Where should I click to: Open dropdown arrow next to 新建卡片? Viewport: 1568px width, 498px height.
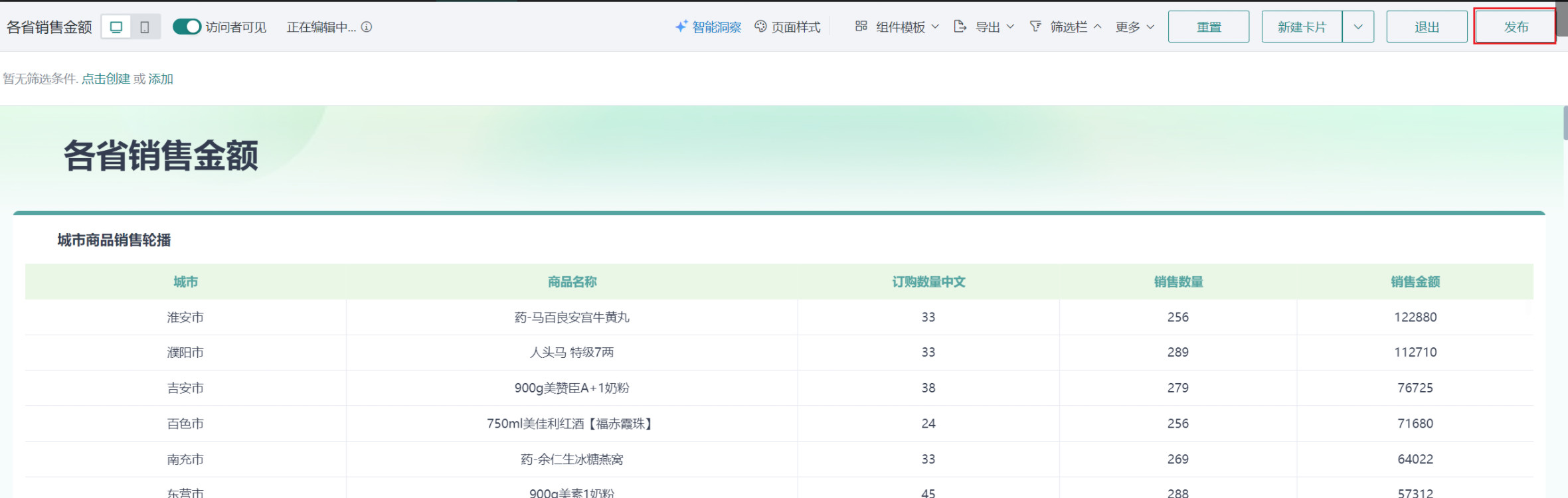pos(1358,27)
